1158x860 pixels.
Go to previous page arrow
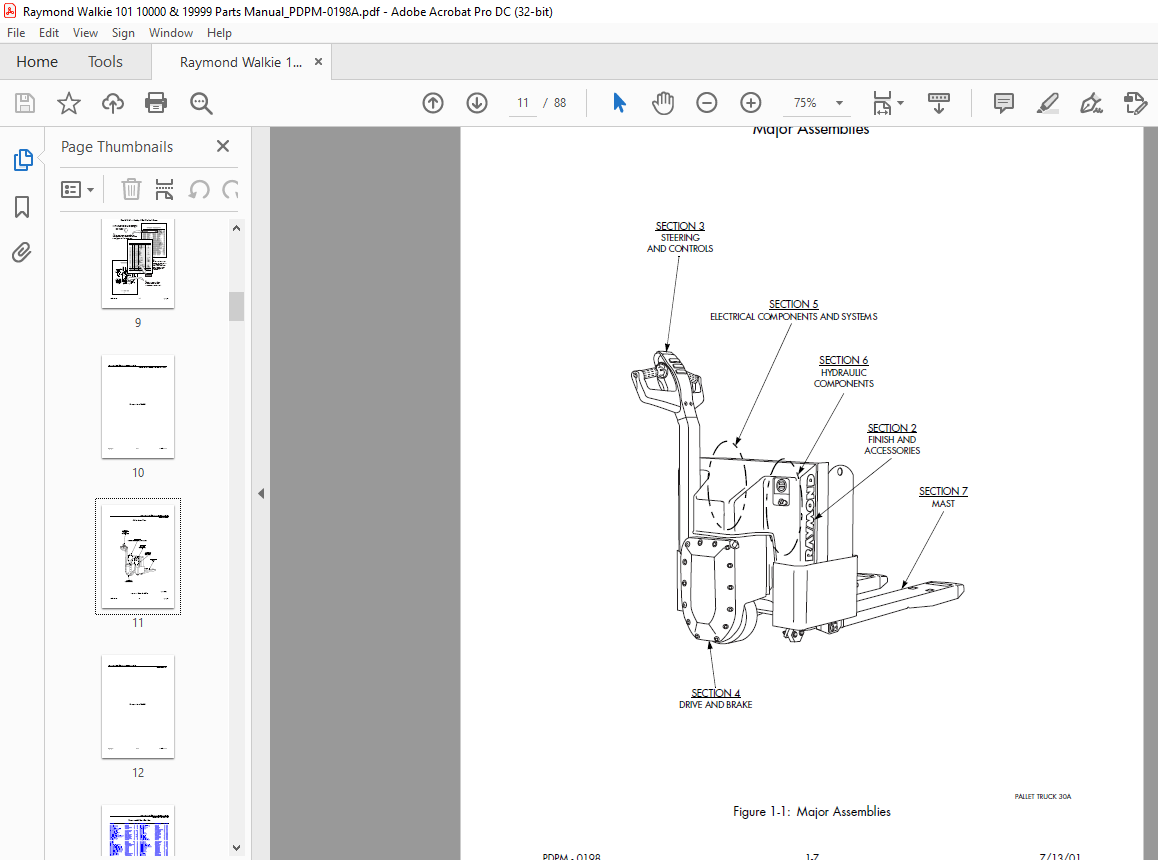point(433,103)
